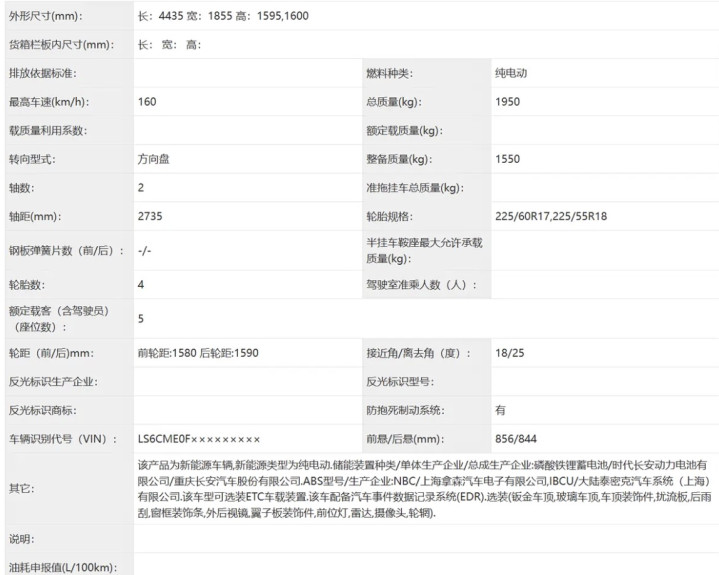Click the track value 前轮距:1580 后轮距:1590
This screenshot has height=575, width=719.
click(198, 353)
